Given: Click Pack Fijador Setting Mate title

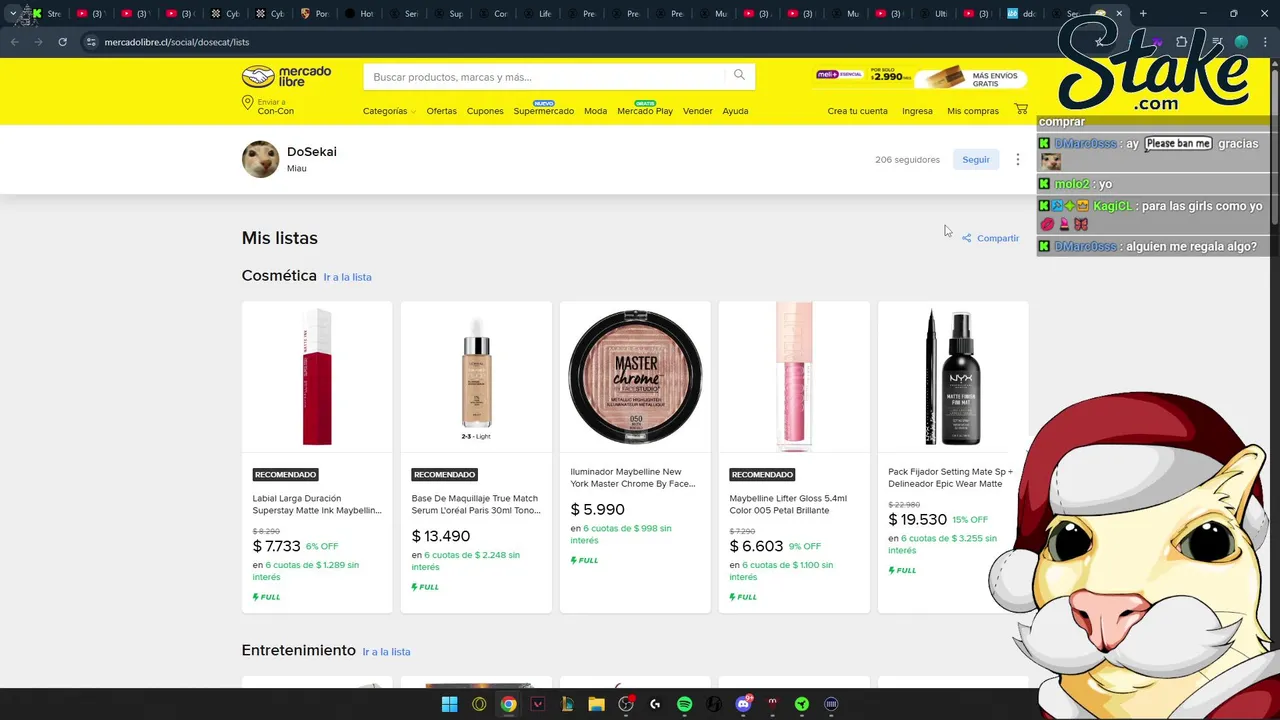Looking at the screenshot, I should 951,478.
